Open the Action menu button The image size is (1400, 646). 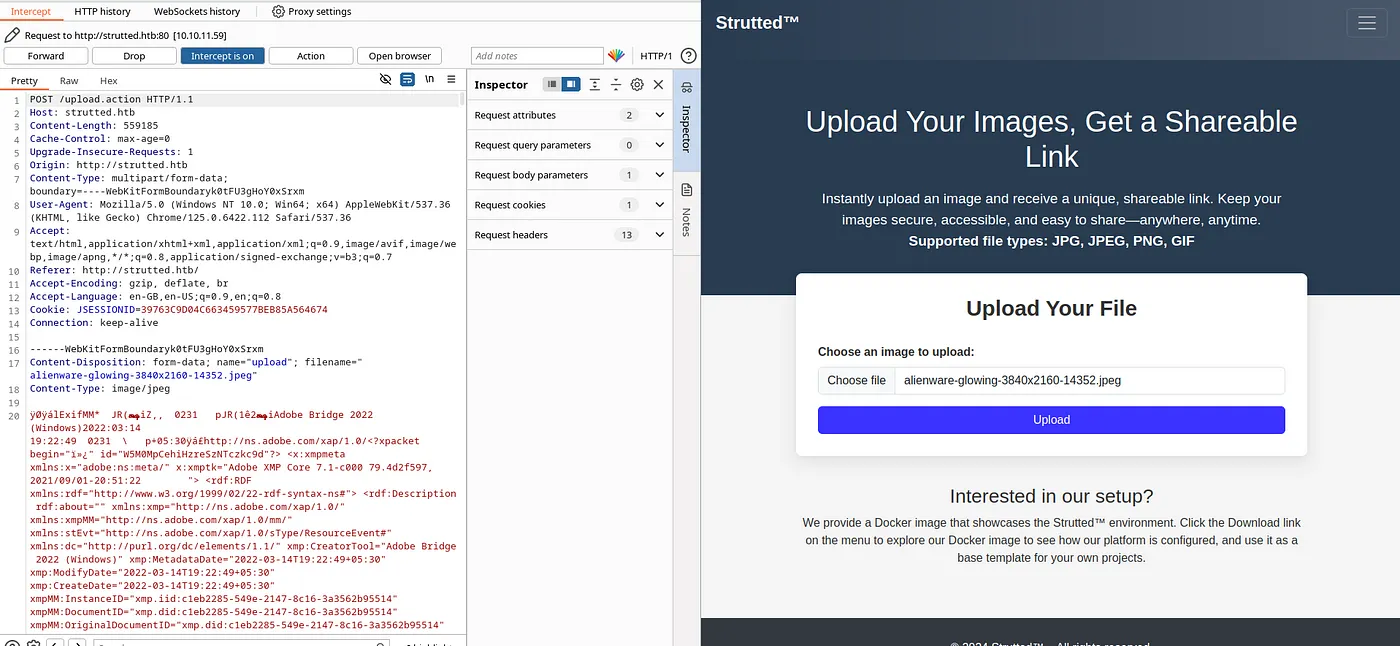tap(310, 56)
